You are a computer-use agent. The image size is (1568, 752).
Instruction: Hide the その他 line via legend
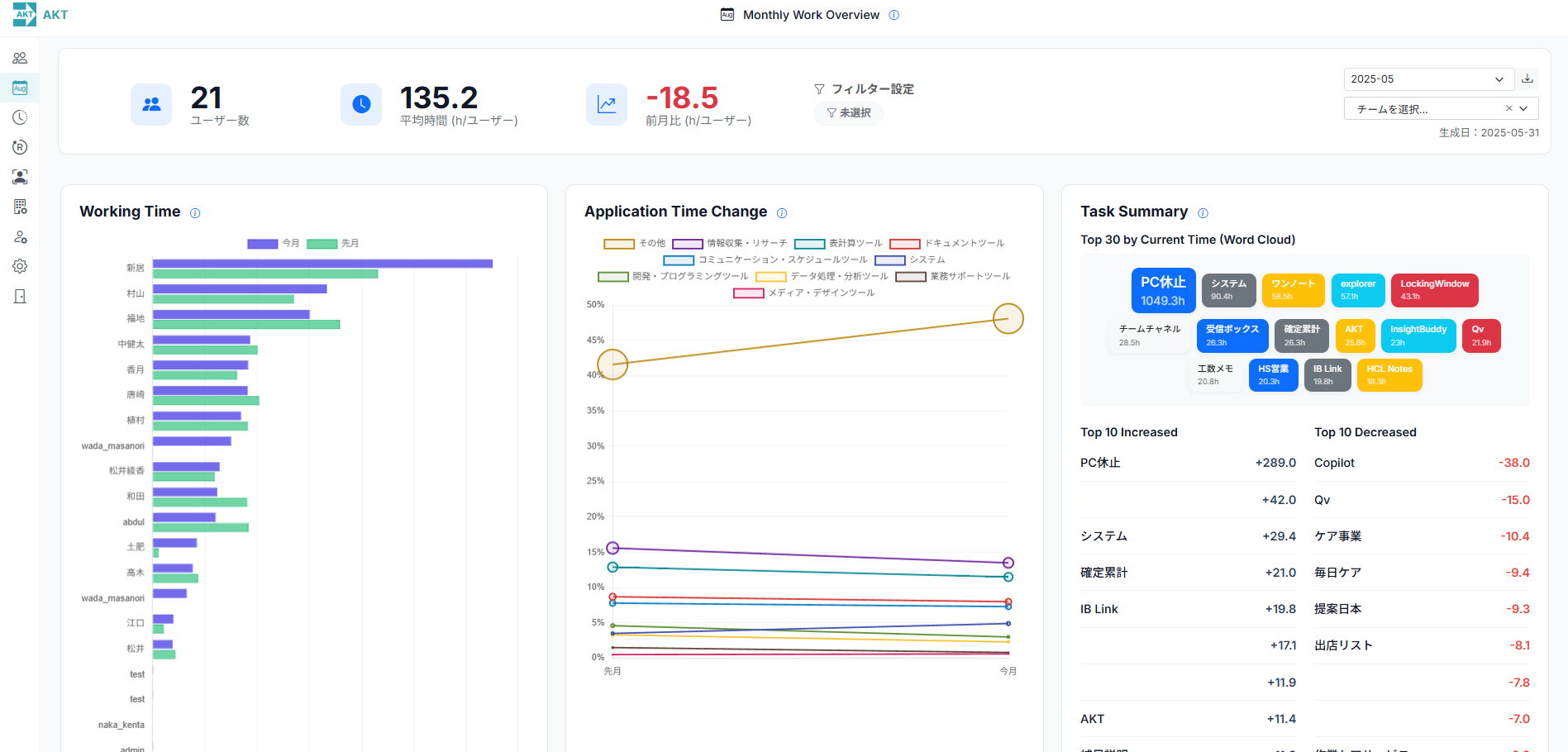pos(634,244)
